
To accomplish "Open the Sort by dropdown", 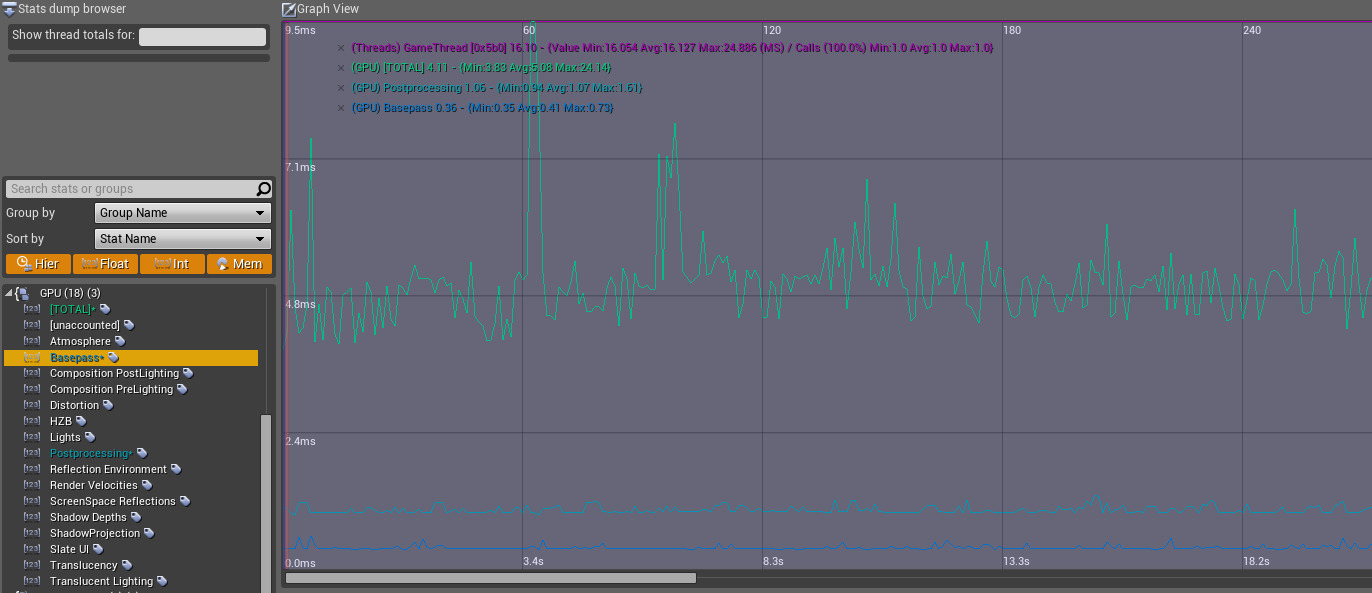I will (x=183, y=239).
